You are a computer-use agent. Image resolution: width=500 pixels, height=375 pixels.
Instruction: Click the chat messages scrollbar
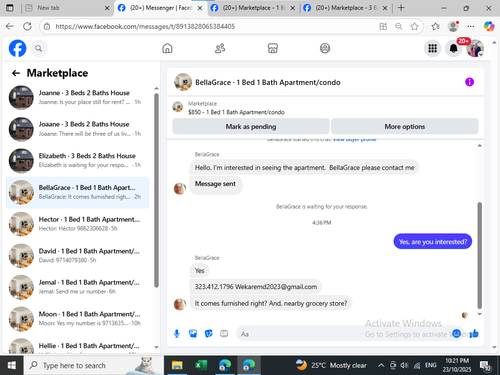click(480, 255)
